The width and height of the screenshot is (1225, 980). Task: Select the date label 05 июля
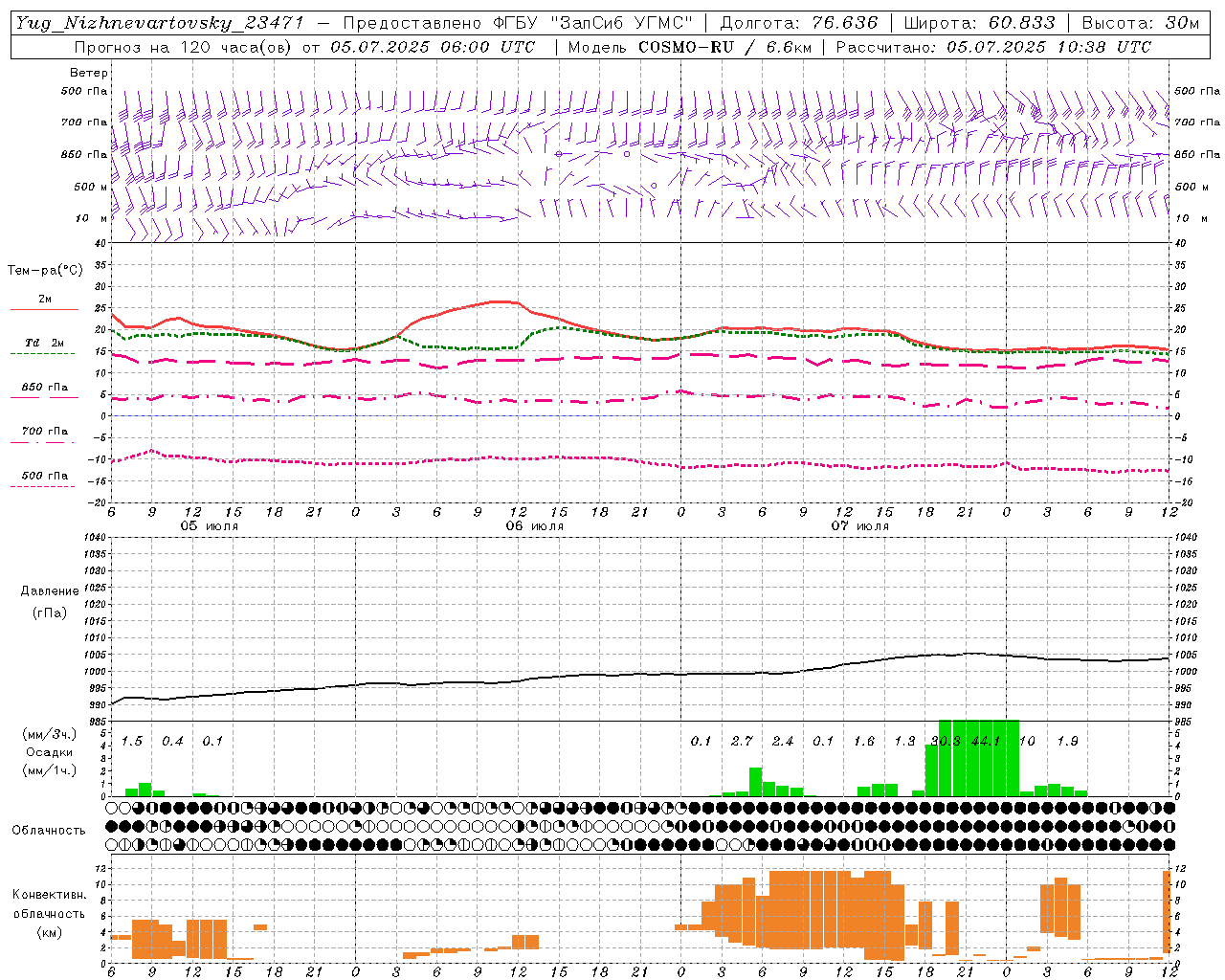coord(210,526)
